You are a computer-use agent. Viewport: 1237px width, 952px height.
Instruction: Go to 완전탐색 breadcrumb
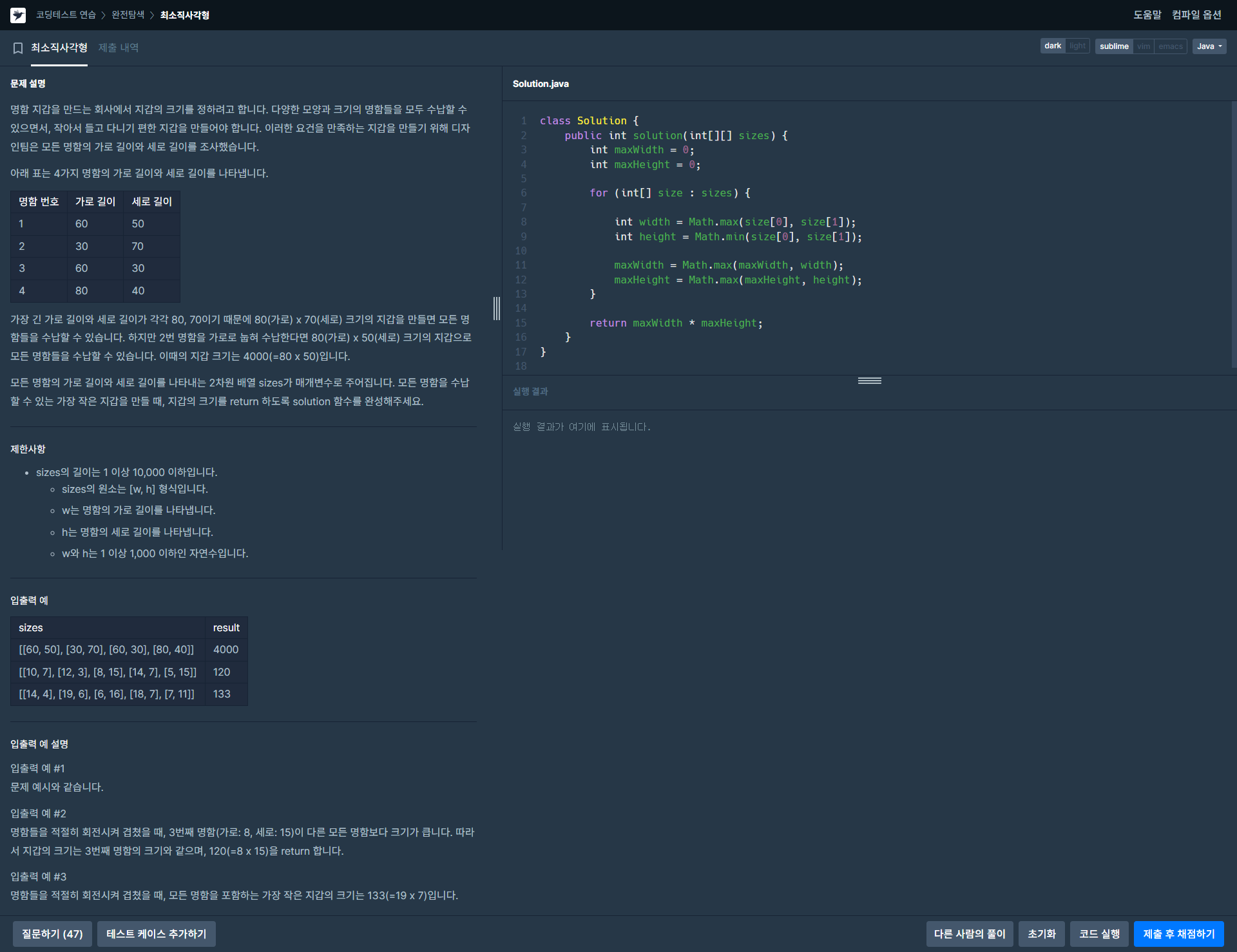(x=128, y=15)
